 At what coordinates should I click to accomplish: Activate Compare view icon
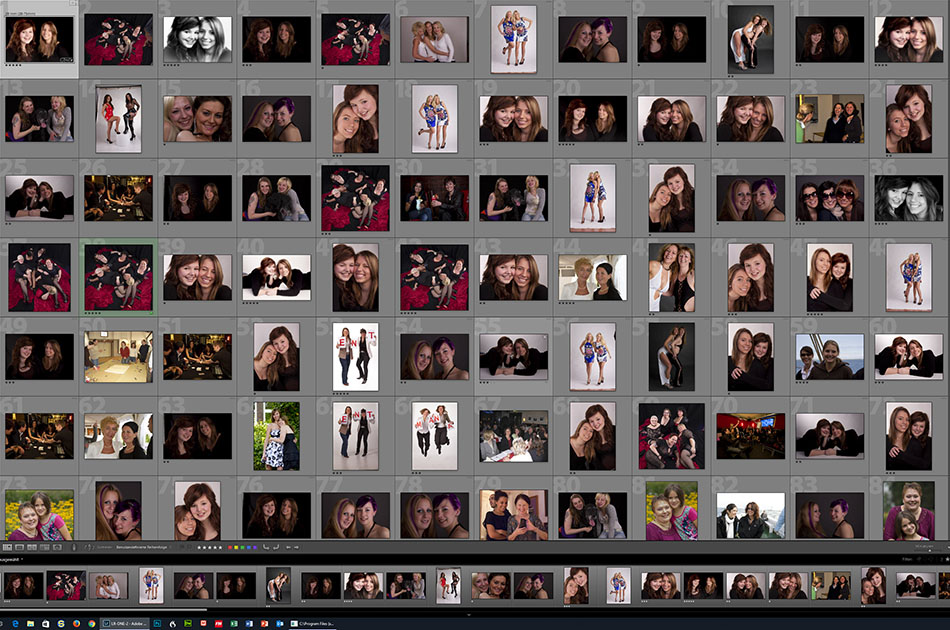point(32,547)
